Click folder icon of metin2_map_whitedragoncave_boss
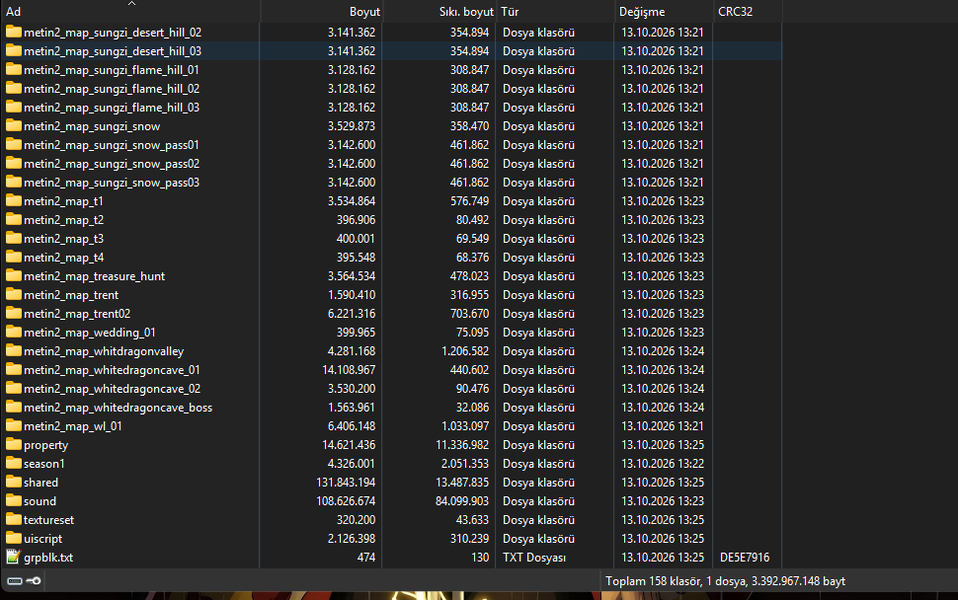The height and width of the screenshot is (600, 958). tap(13, 407)
